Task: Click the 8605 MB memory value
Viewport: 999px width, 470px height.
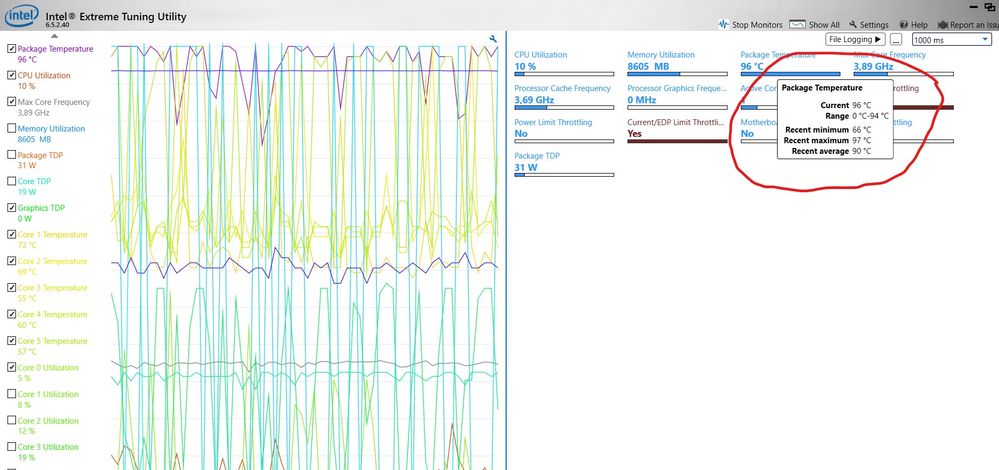Action: click(649, 66)
